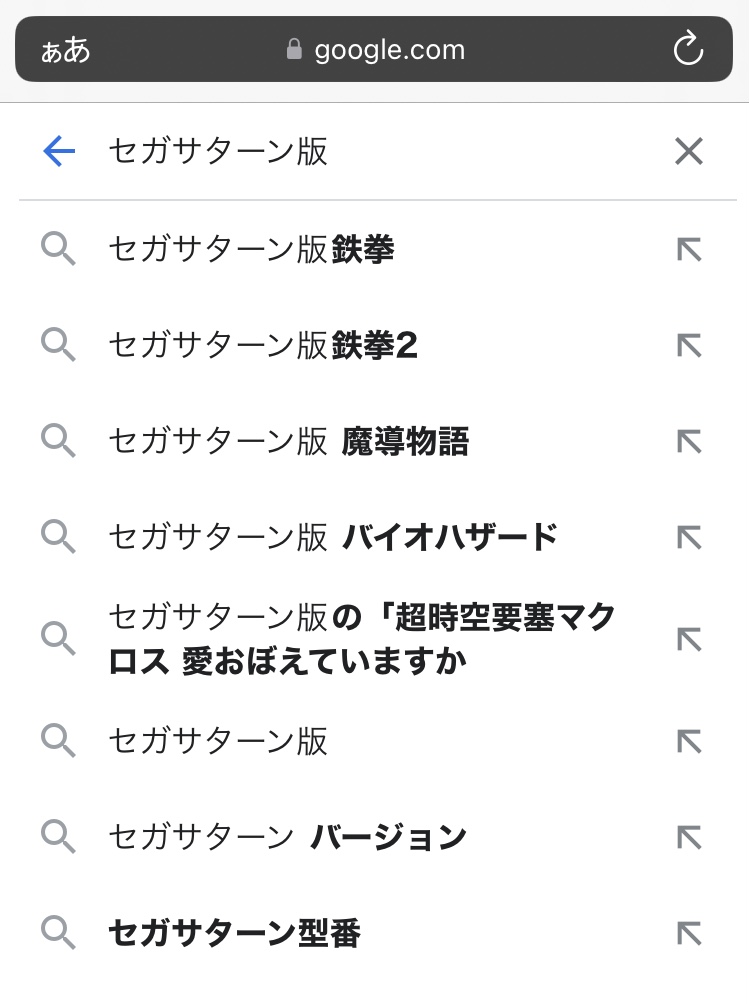The height and width of the screenshot is (1004, 749).
Task: Clear the search field with X icon
Action: (x=689, y=152)
